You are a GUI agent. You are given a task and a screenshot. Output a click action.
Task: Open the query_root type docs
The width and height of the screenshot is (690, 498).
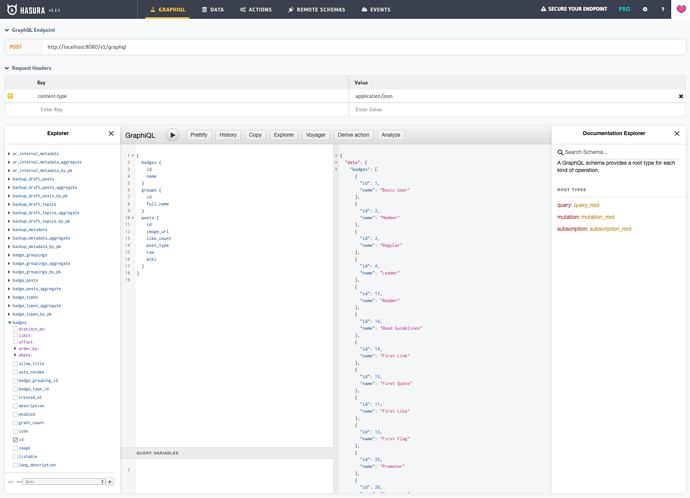(586, 205)
